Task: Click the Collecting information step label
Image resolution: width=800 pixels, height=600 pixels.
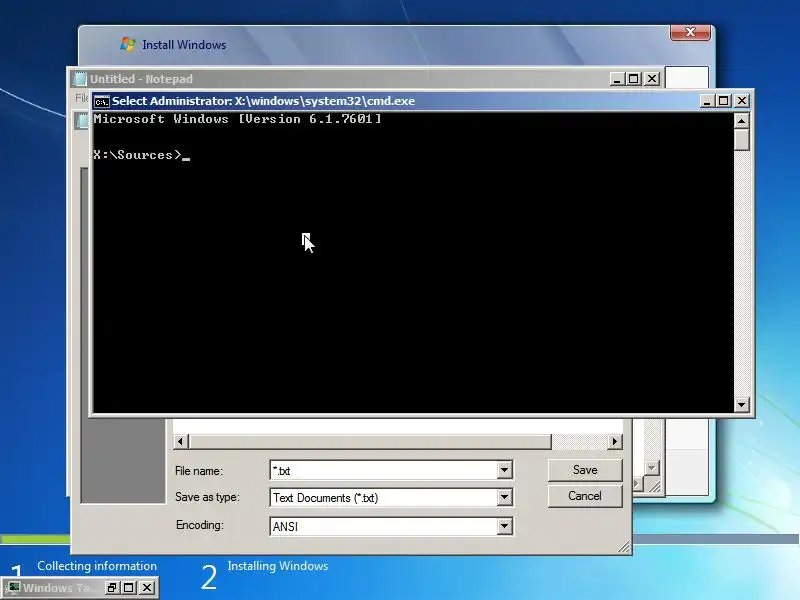Action: pos(97,566)
